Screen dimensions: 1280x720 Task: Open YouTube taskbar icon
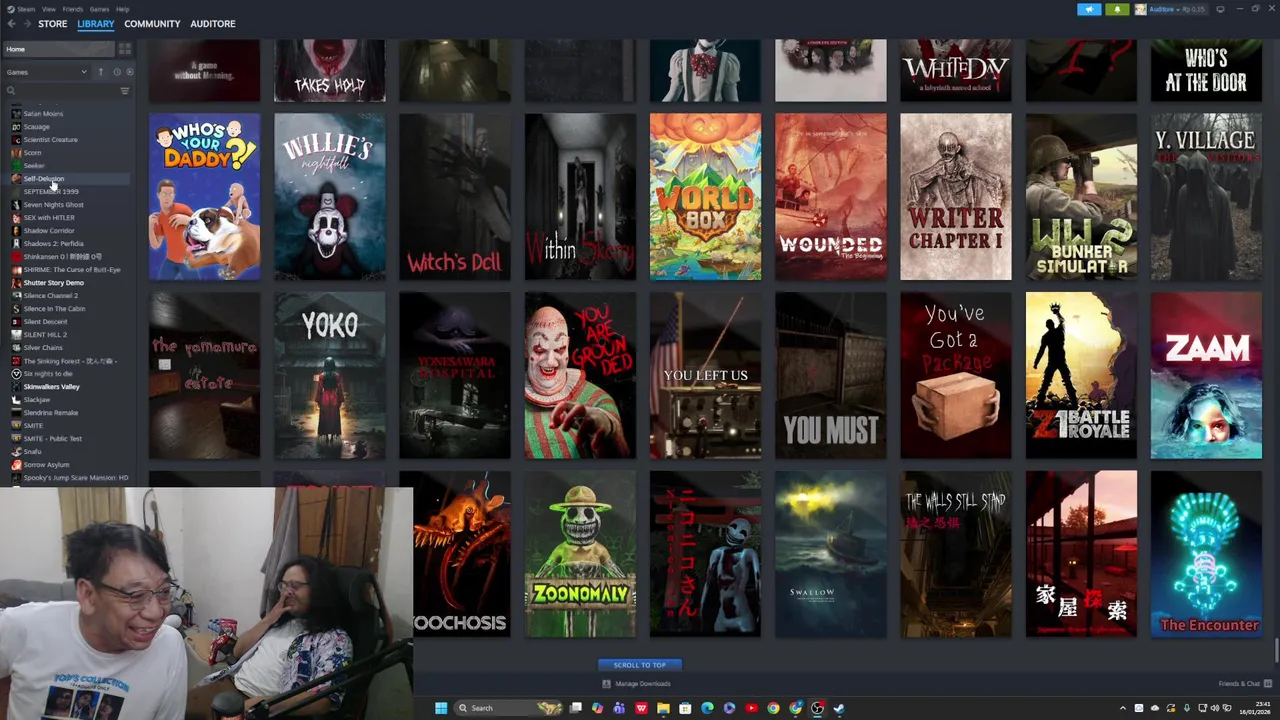[x=751, y=708]
